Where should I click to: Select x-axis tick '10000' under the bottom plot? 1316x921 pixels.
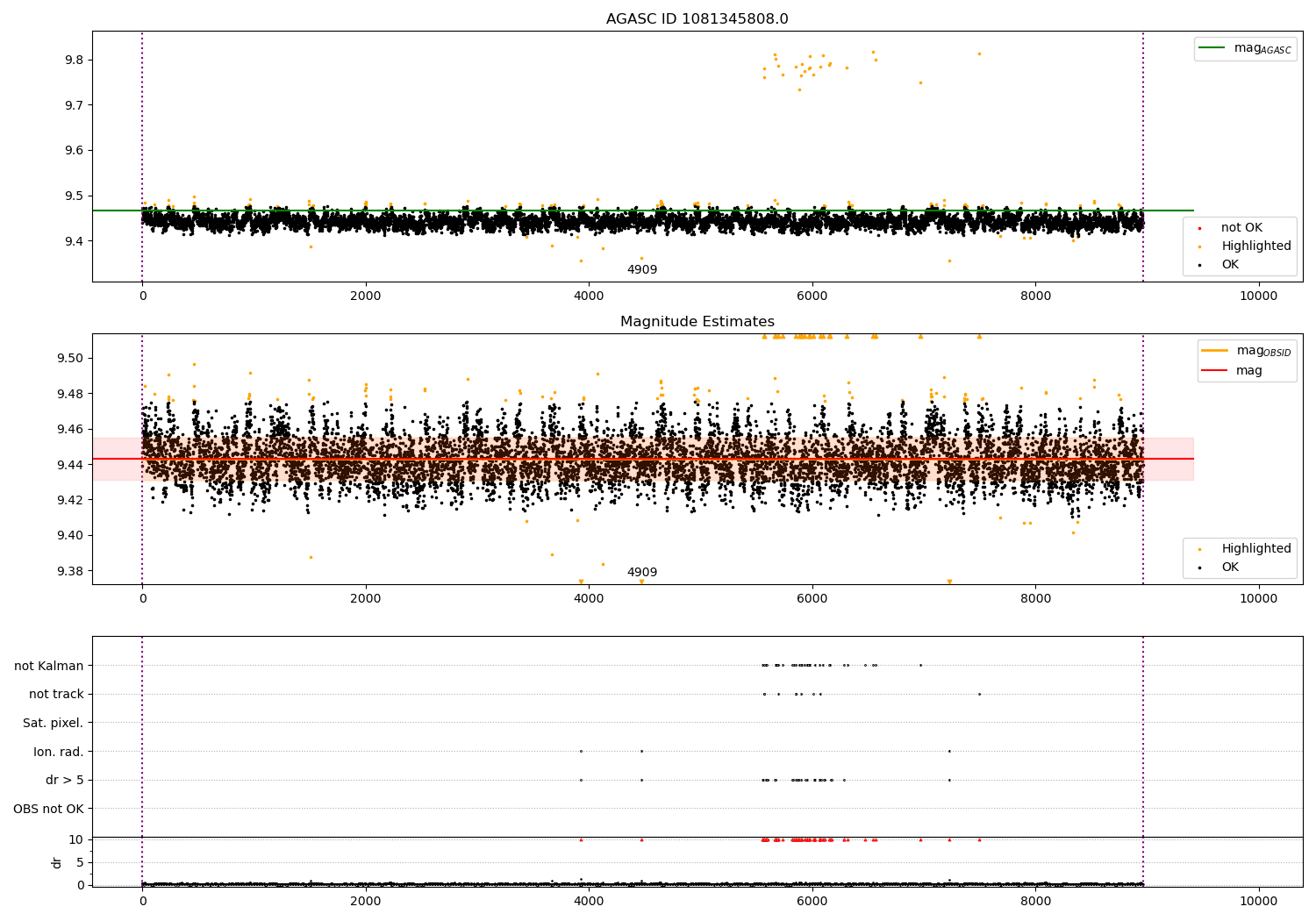pos(1259,902)
